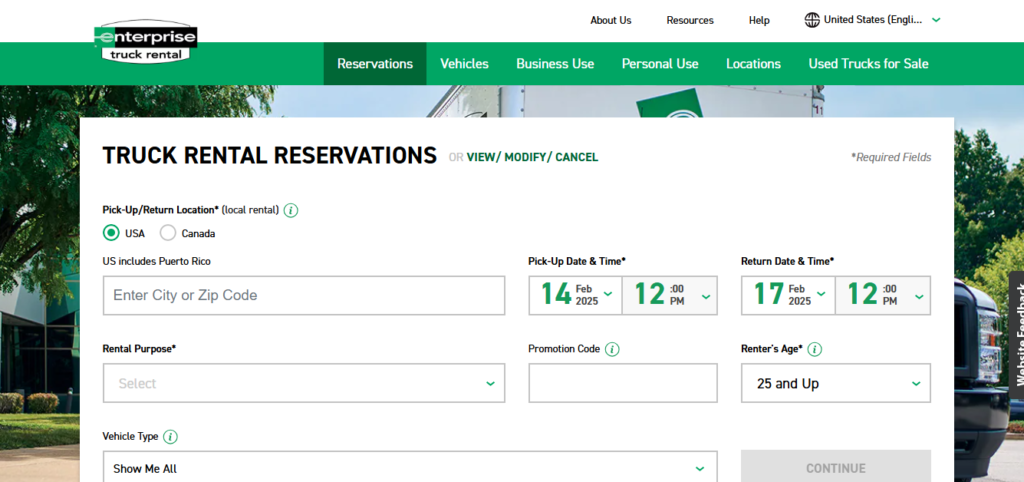This screenshot has width=1024, height=482.
Task: Open the Reservations menu tab
Action: point(375,64)
